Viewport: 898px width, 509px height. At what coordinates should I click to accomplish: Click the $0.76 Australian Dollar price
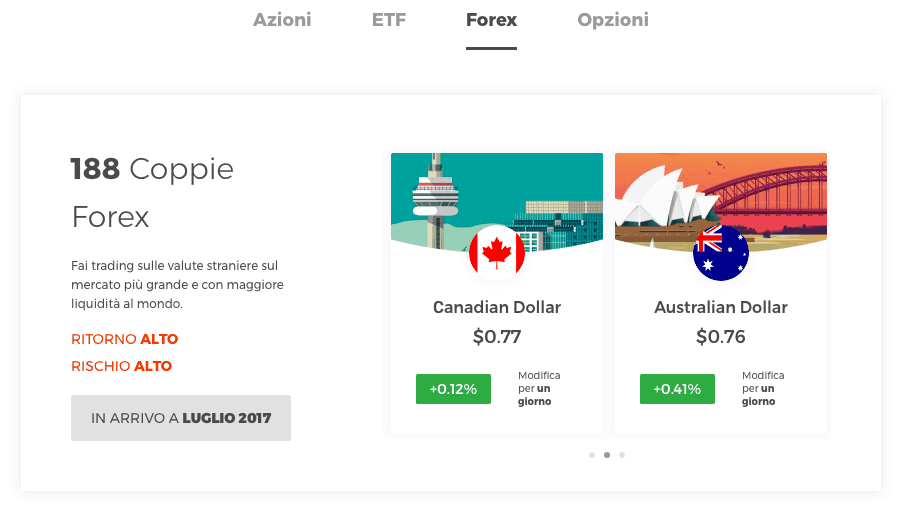click(x=720, y=337)
